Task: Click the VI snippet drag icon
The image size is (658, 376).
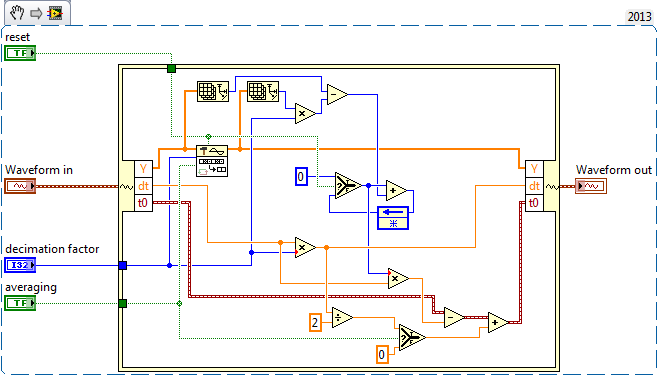Action: [55, 13]
